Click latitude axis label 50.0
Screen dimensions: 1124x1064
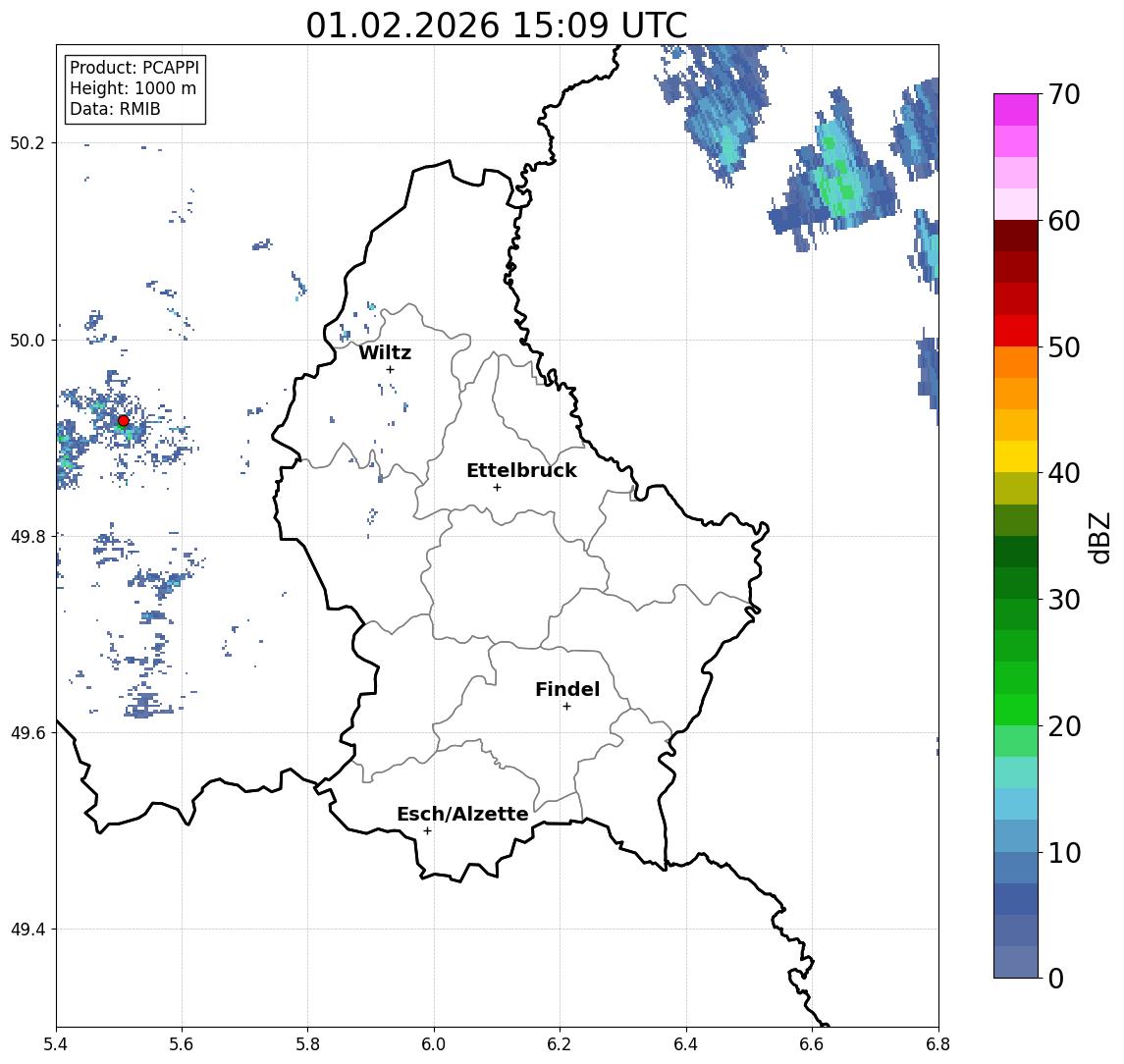tap(27, 340)
